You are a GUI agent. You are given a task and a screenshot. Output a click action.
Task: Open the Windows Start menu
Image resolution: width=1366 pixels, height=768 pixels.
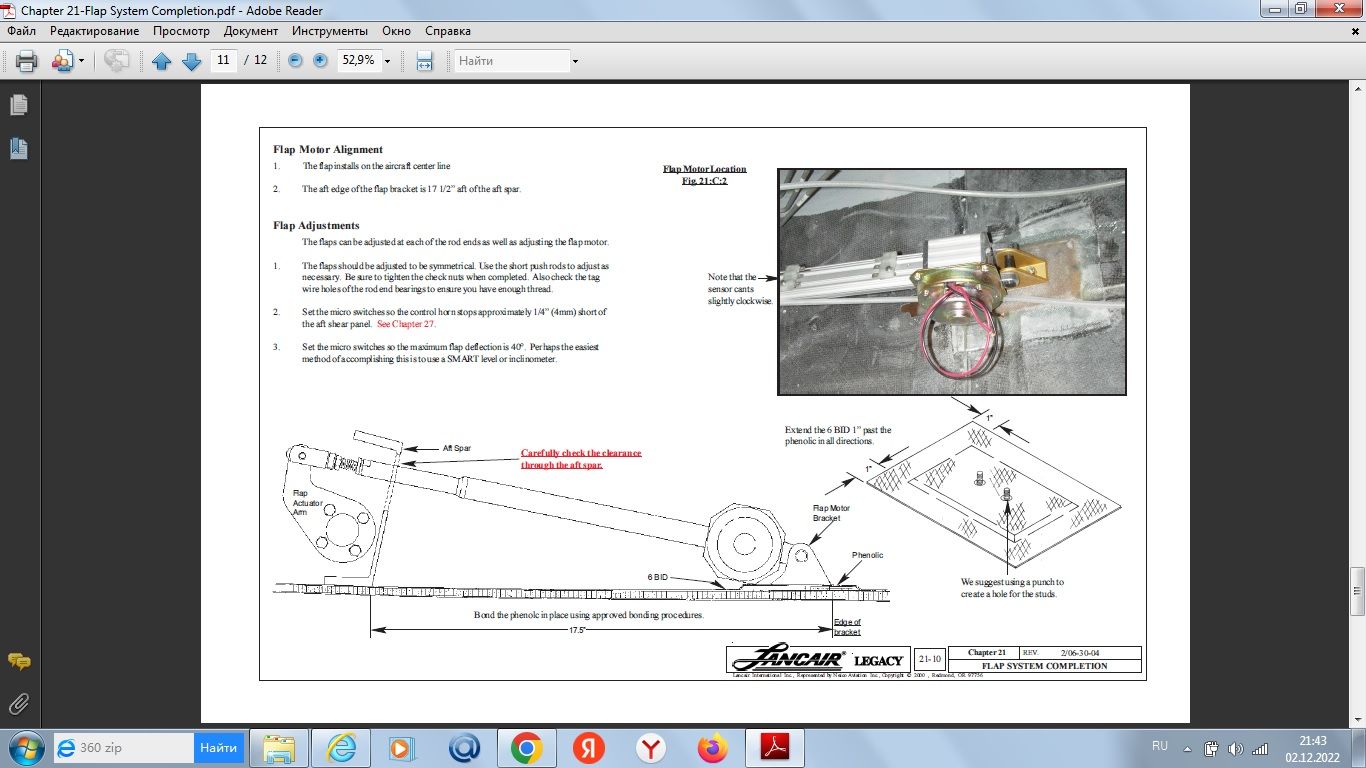26,748
